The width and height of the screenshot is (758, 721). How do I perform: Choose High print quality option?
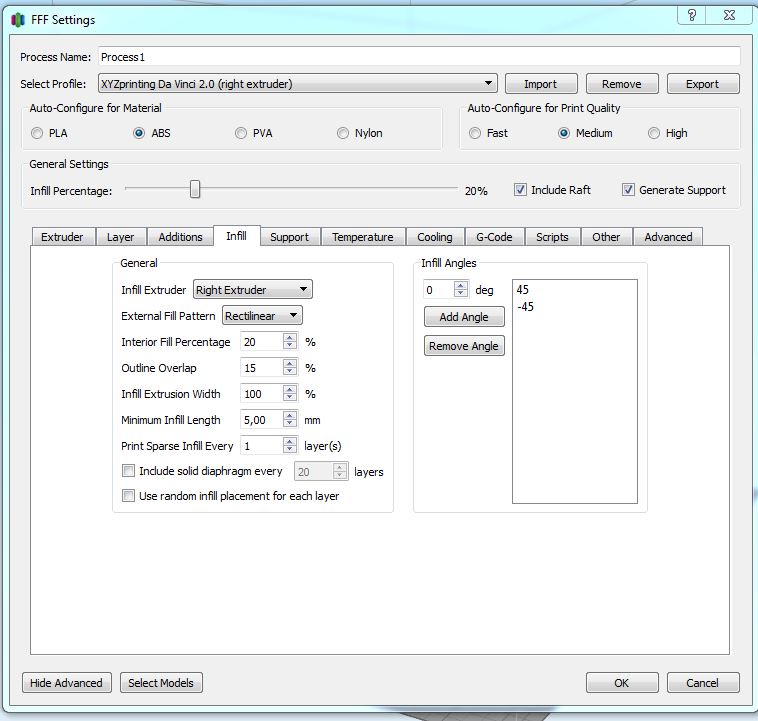pos(654,133)
